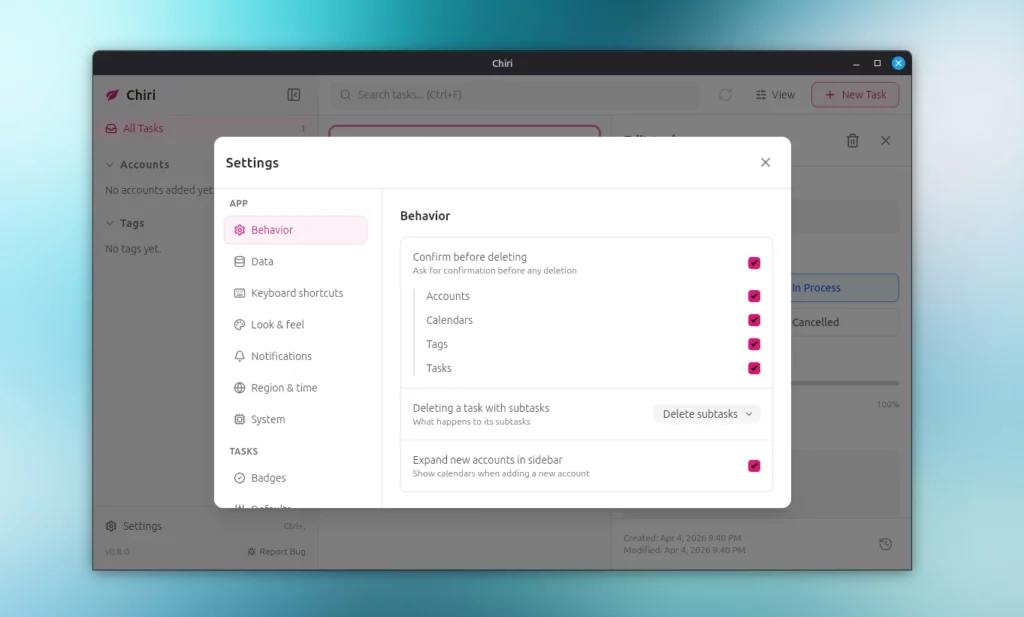Click the task progress slider

click(844, 383)
